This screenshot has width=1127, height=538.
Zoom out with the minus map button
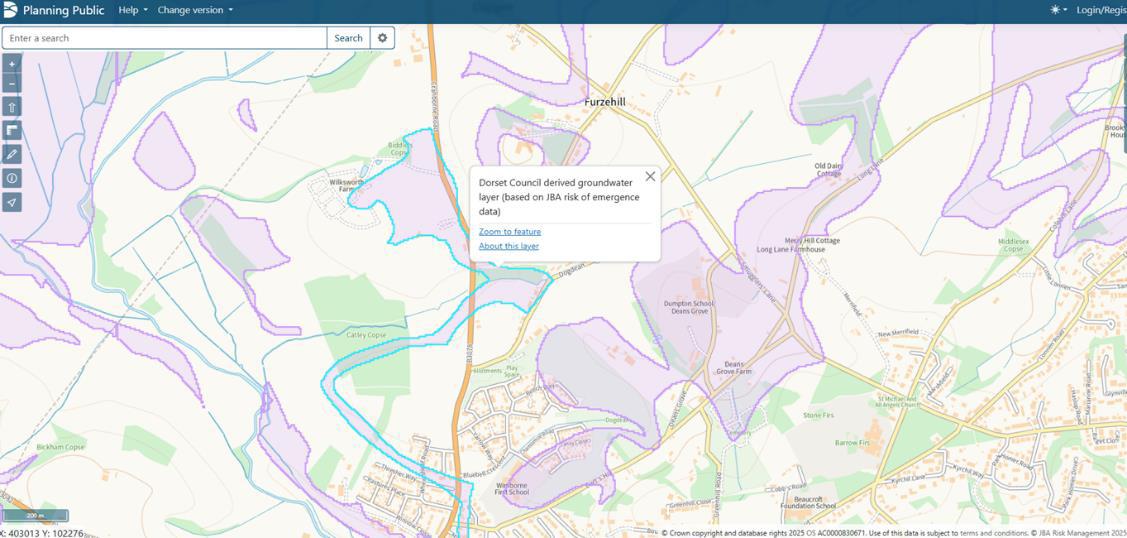click(x=12, y=83)
